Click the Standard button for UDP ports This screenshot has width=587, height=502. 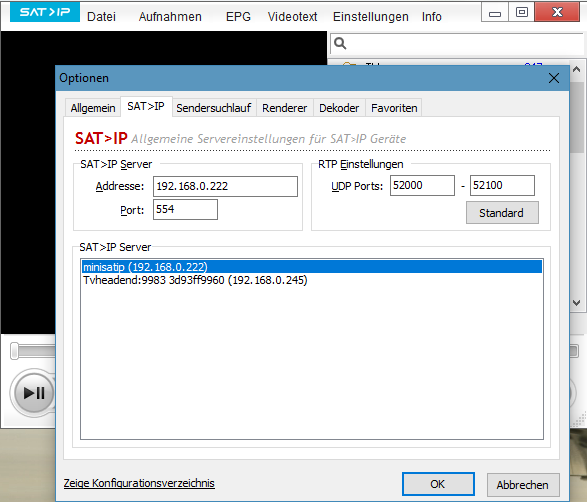tap(502, 213)
